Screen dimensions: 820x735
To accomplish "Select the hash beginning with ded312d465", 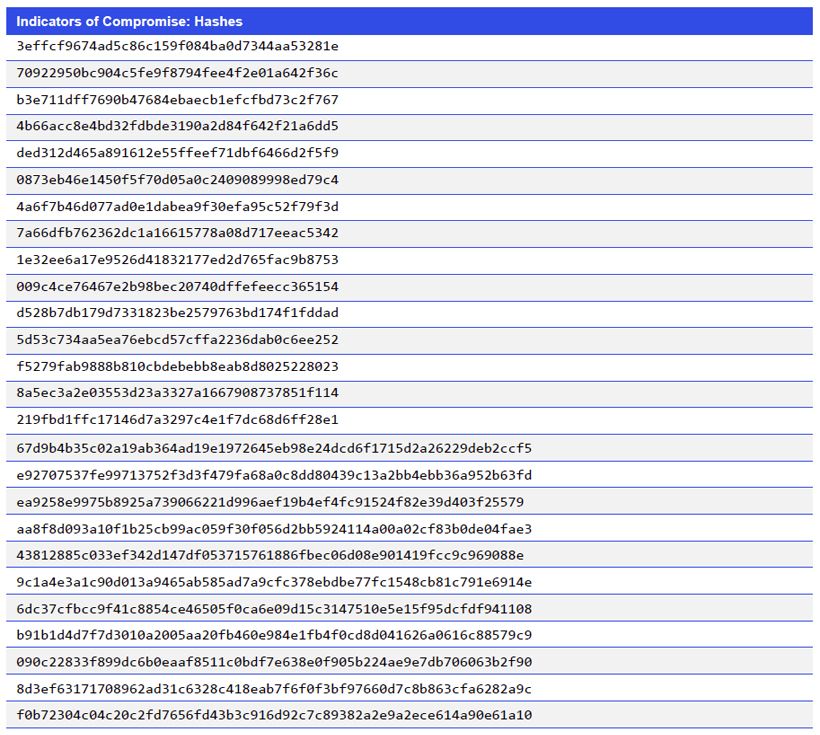I will pos(177,153).
